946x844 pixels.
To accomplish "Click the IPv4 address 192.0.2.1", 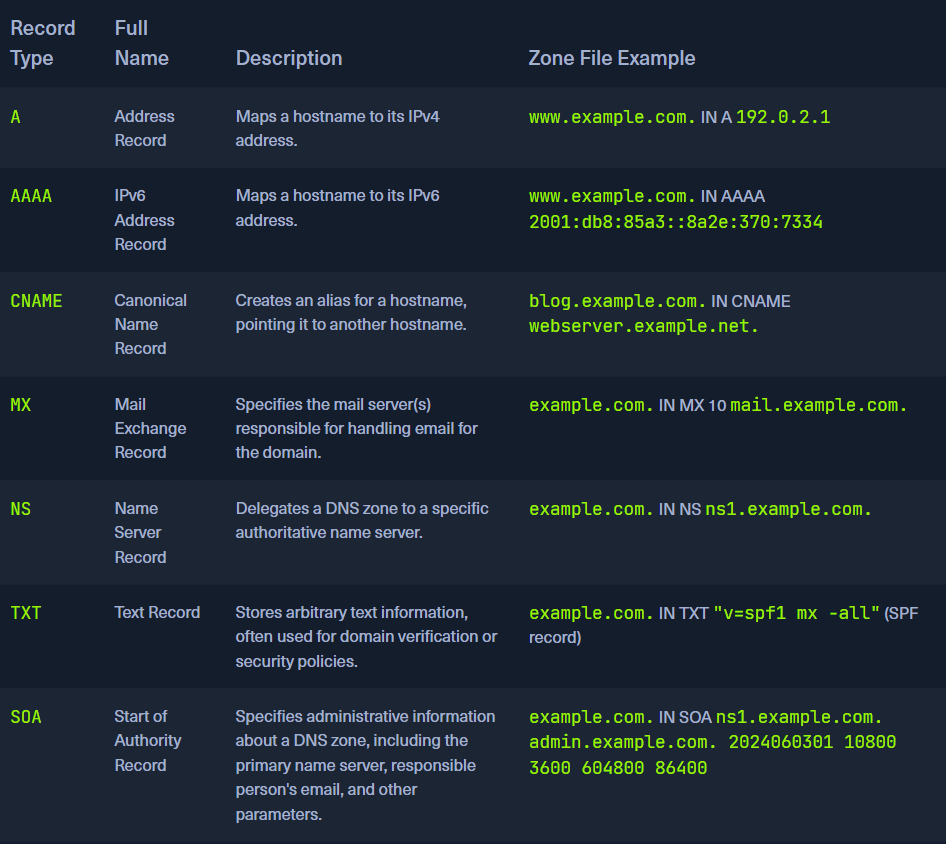I will [783, 117].
